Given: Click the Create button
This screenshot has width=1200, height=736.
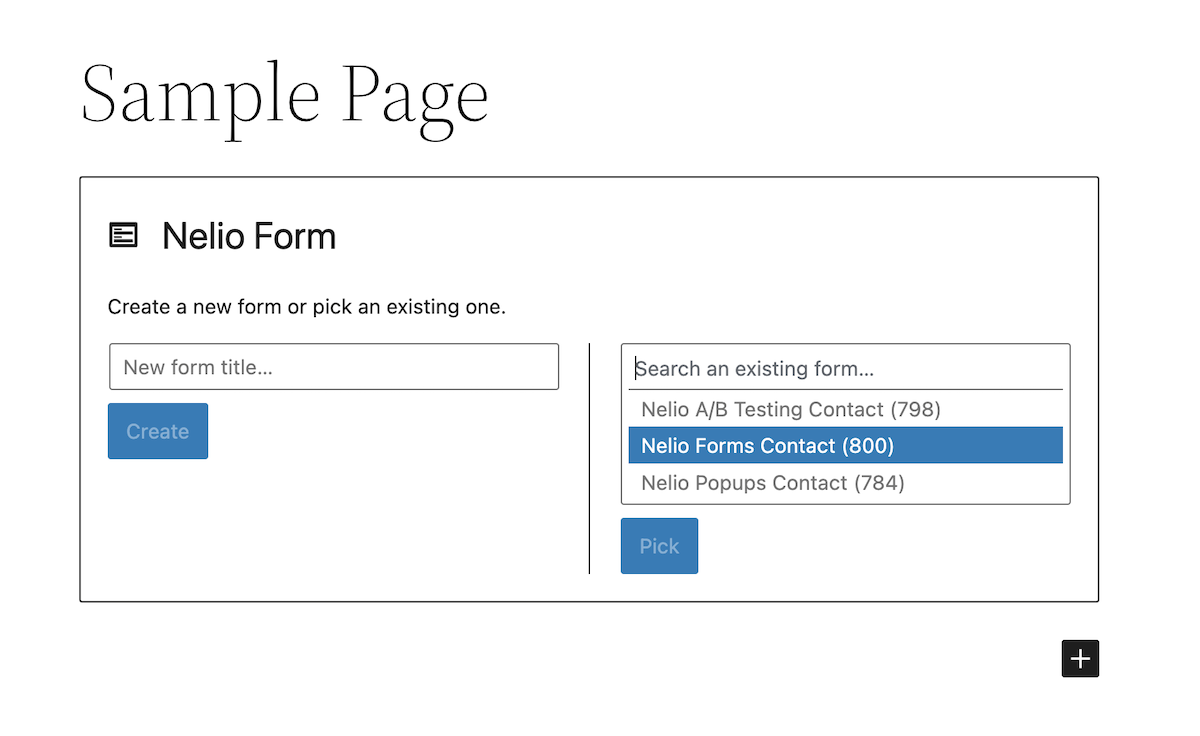Looking at the screenshot, I should click(158, 431).
